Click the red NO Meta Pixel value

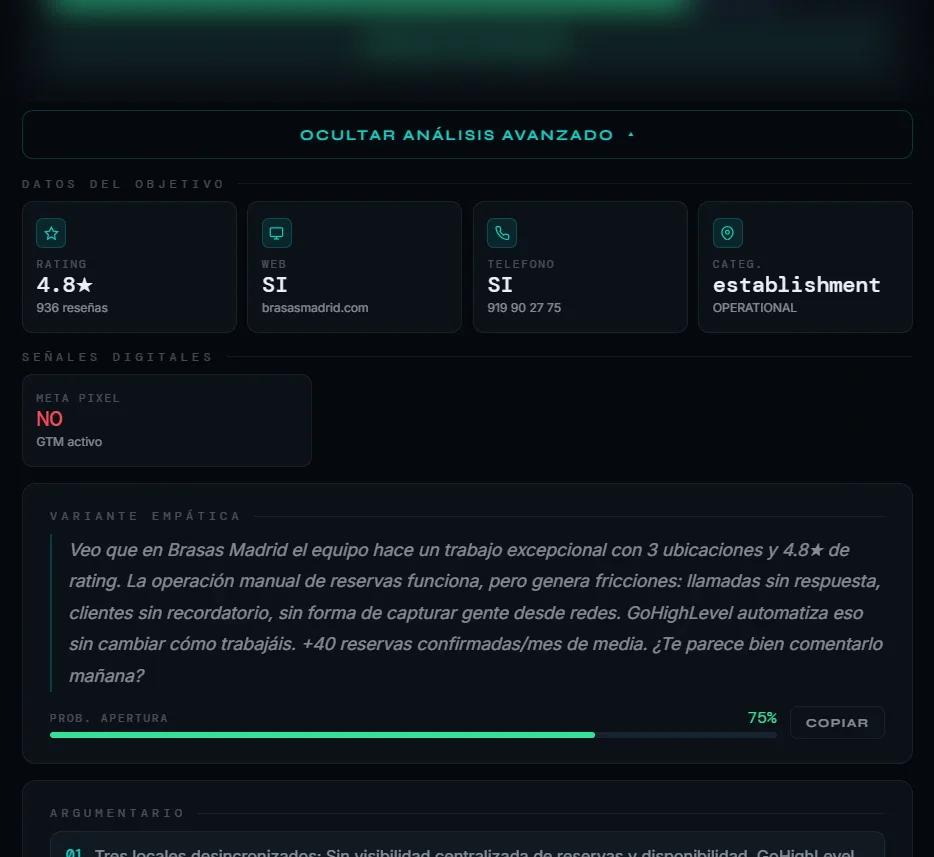pos(49,419)
